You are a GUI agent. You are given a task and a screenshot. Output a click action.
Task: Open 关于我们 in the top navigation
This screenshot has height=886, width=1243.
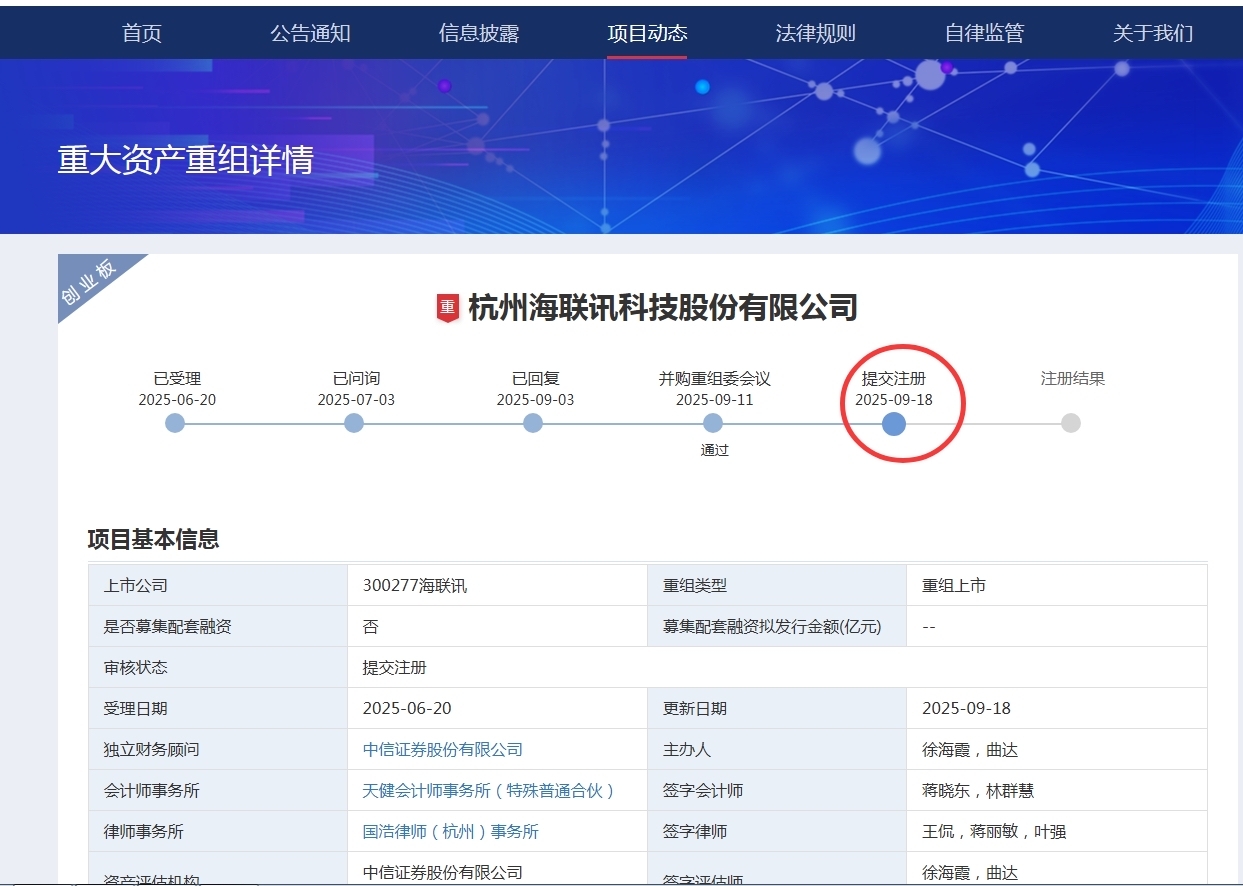(x=1152, y=33)
